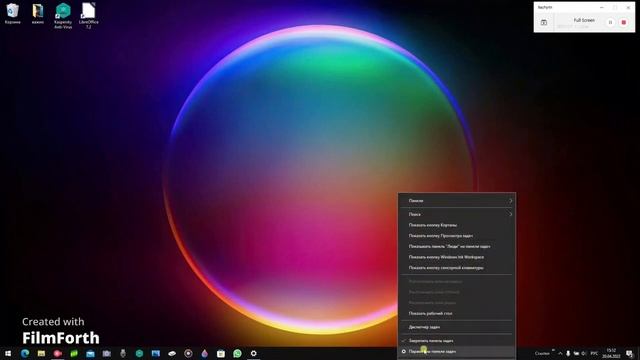Image resolution: width=640 pixels, height=360 pixels.
Task: Toggle the show Windows Ink Workspace button option
Action: (456, 257)
